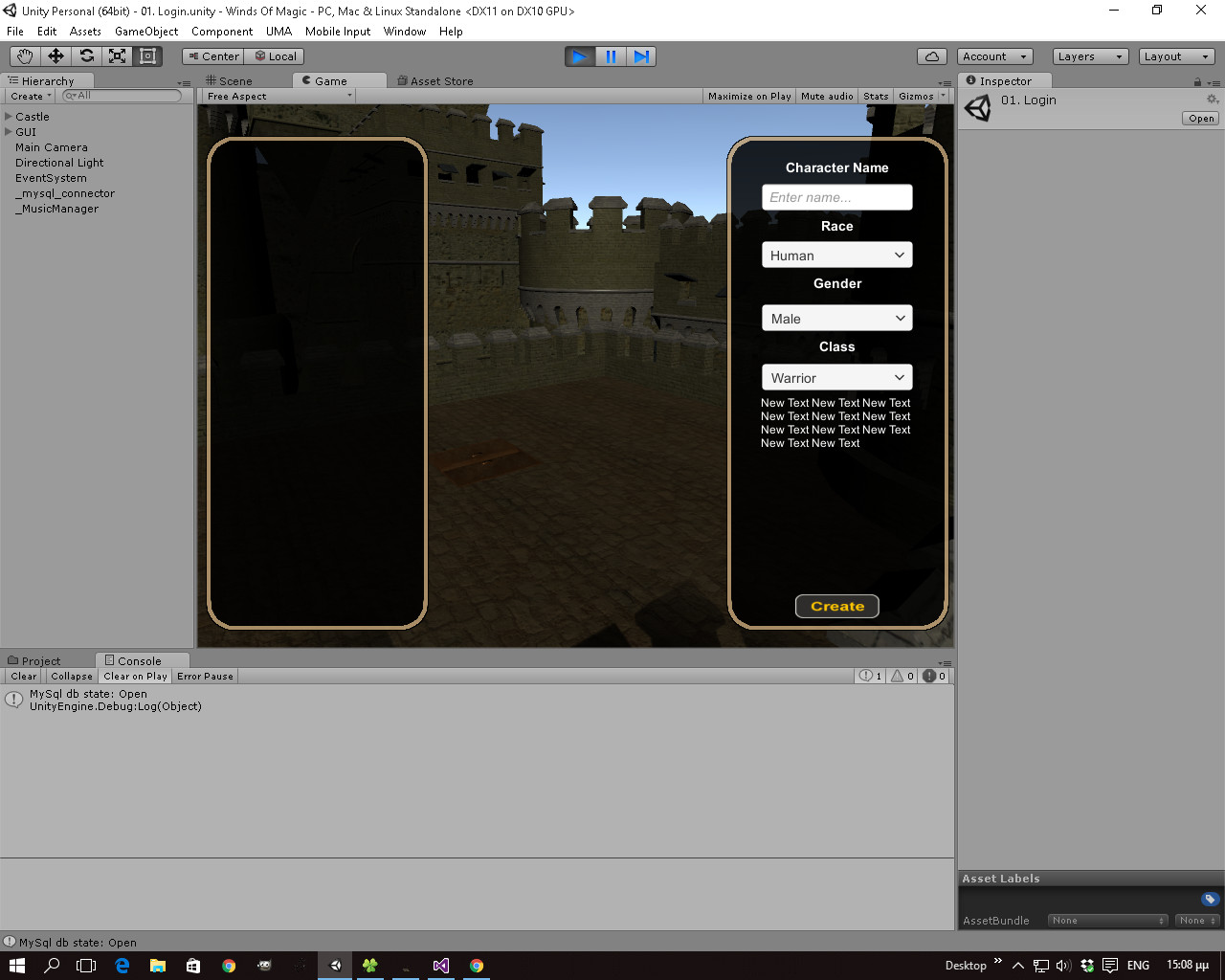Image resolution: width=1225 pixels, height=980 pixels.
Task: Open the Hierarchy Create dropdown
Action: (31, 96)
